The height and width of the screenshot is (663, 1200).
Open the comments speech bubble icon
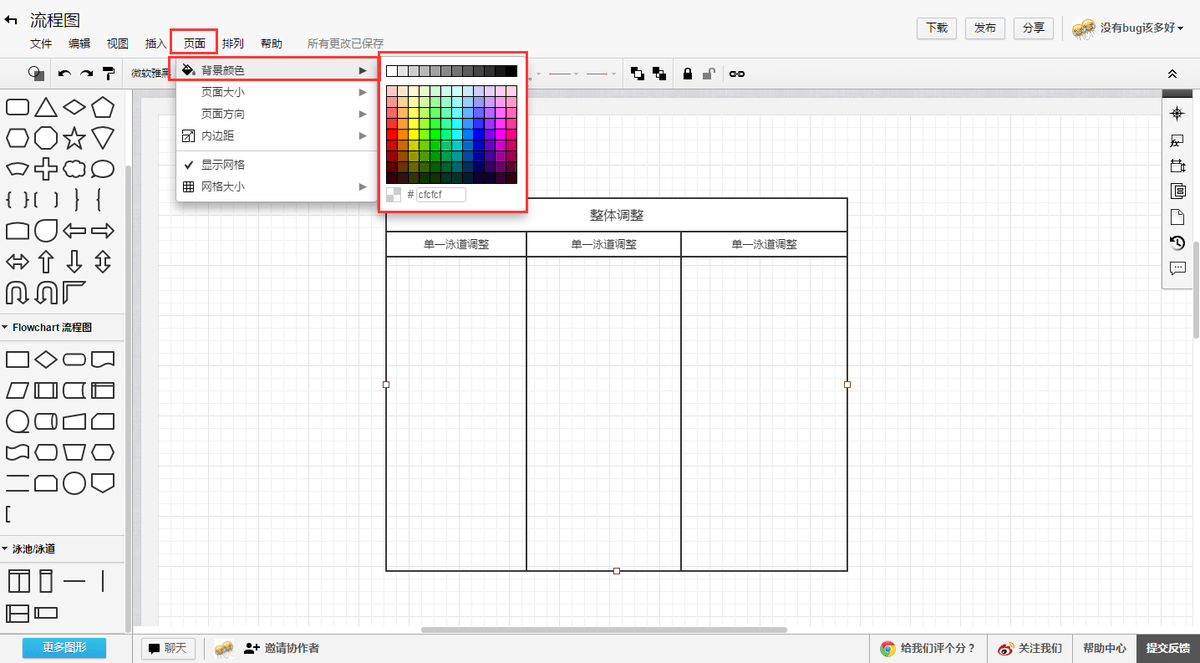coord(1177,268)
